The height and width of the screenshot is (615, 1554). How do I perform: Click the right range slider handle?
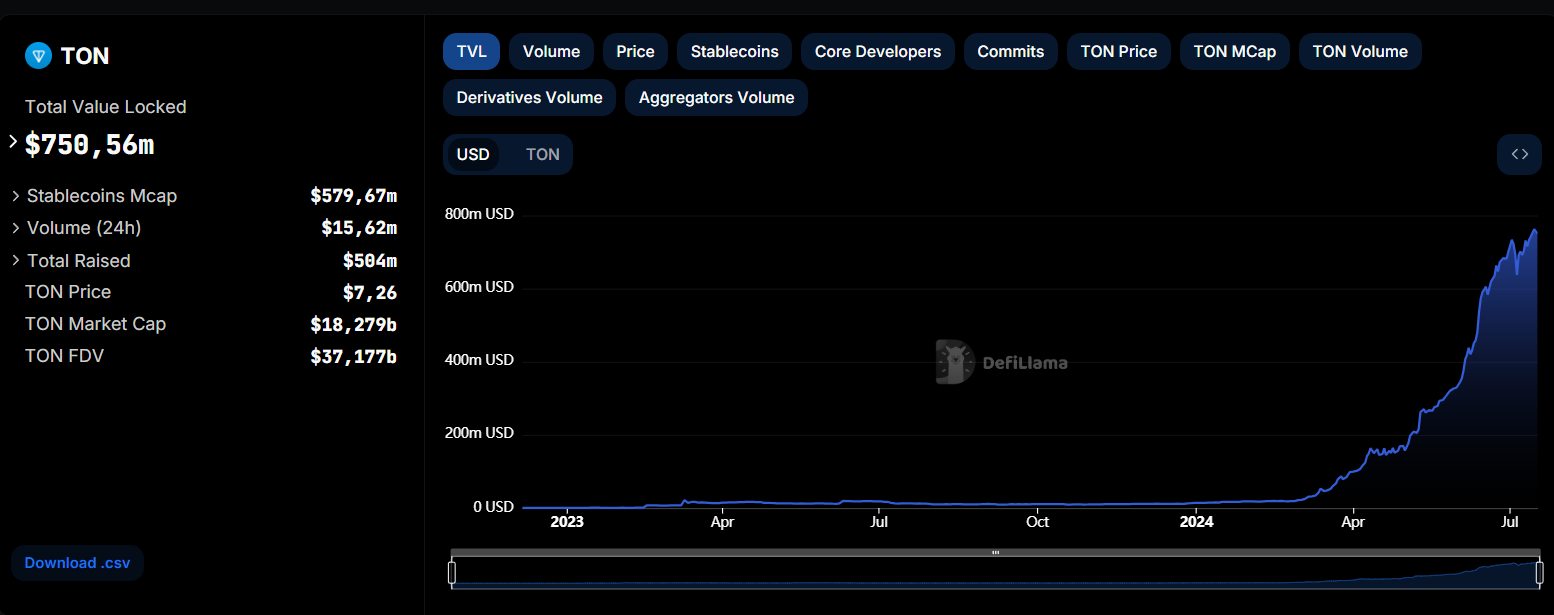tap(1539, 573)
